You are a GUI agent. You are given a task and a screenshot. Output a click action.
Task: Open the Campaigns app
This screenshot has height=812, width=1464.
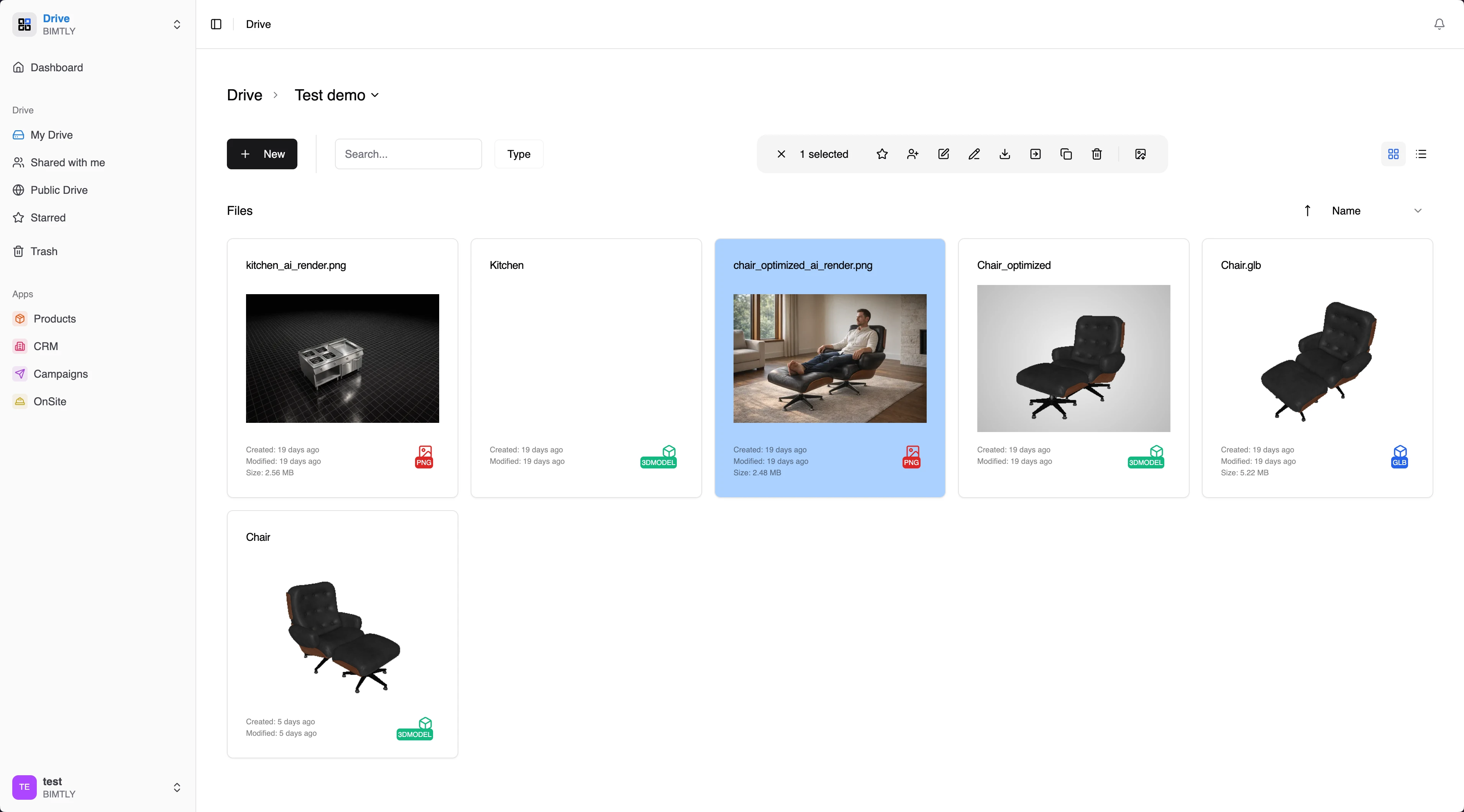pos(60,373)
